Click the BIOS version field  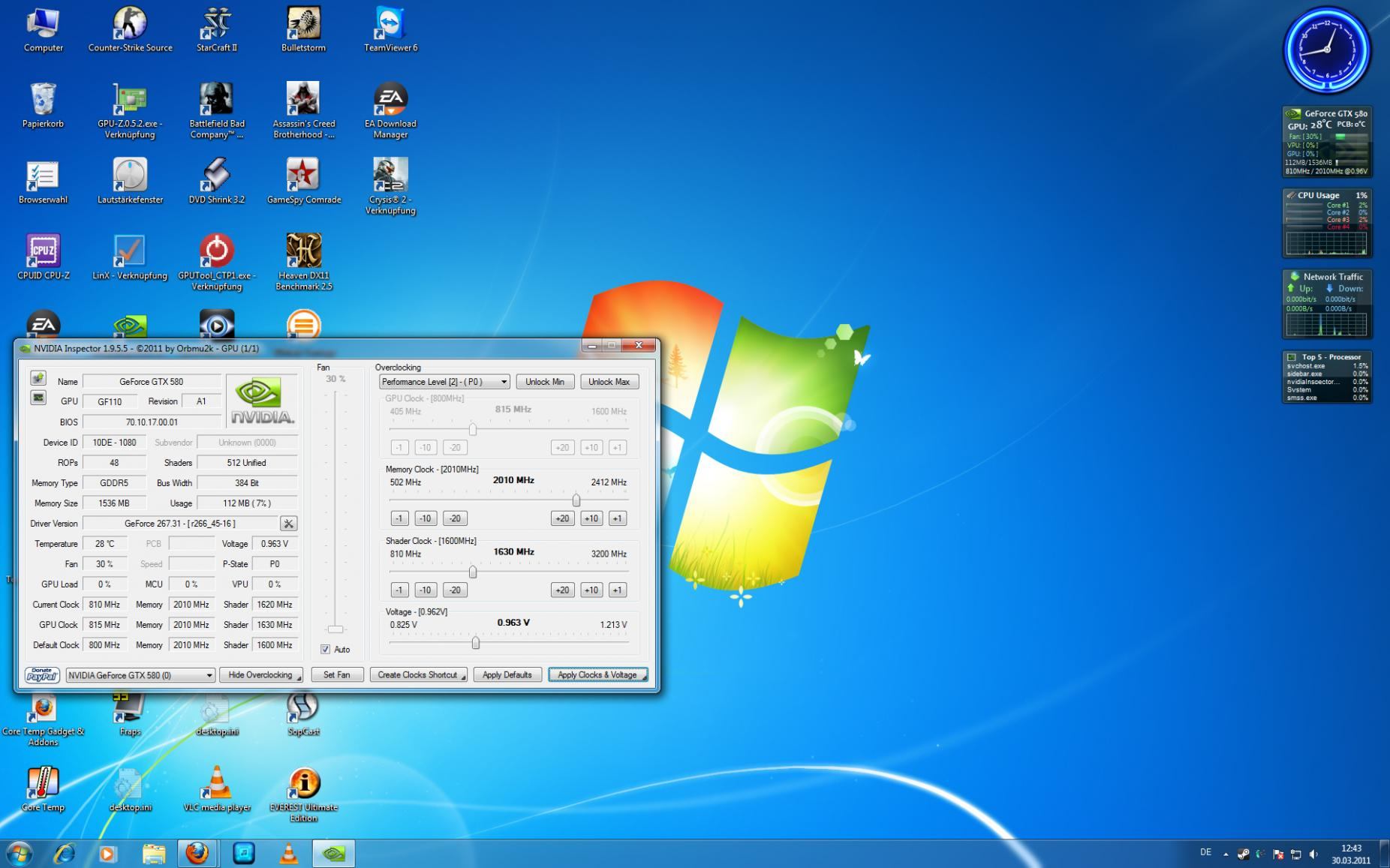(152, 422)
